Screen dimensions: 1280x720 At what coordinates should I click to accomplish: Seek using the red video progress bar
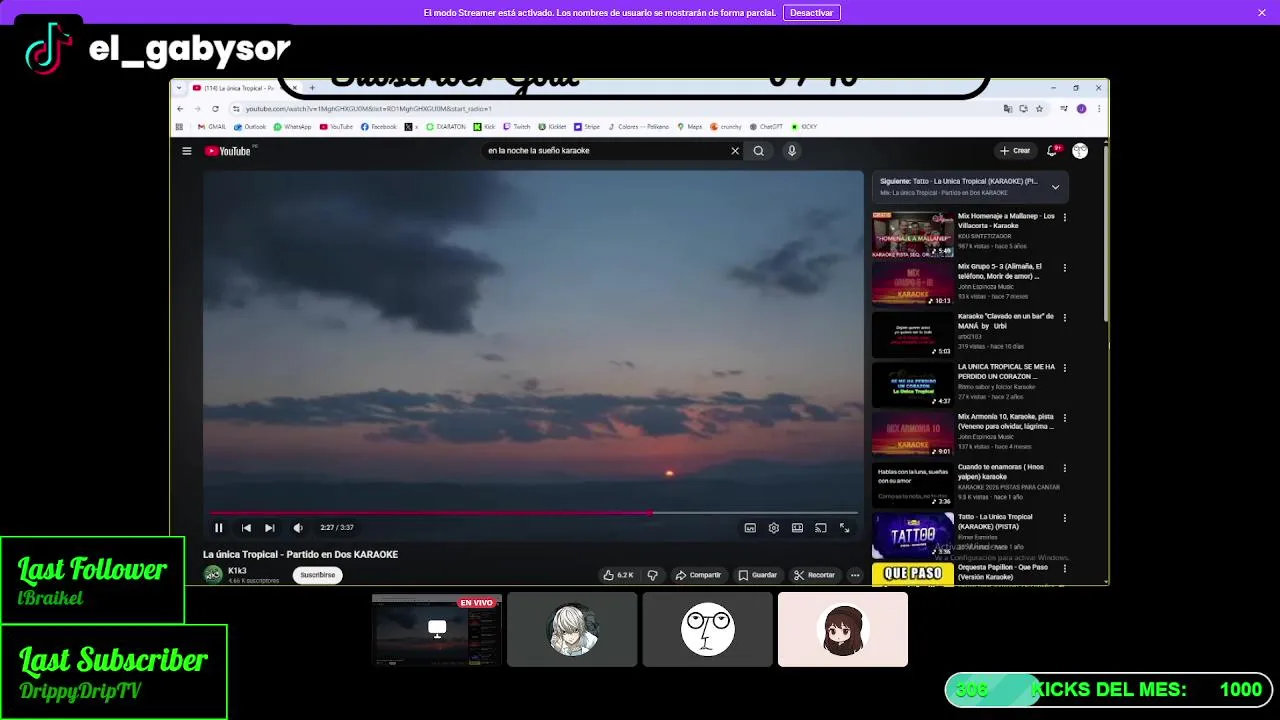pos(533,513)
